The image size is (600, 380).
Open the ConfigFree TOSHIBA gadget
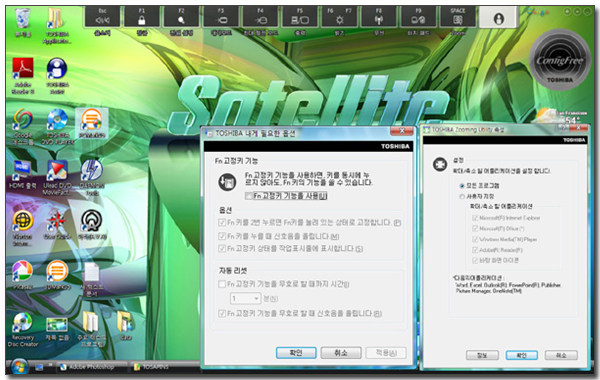559,60
